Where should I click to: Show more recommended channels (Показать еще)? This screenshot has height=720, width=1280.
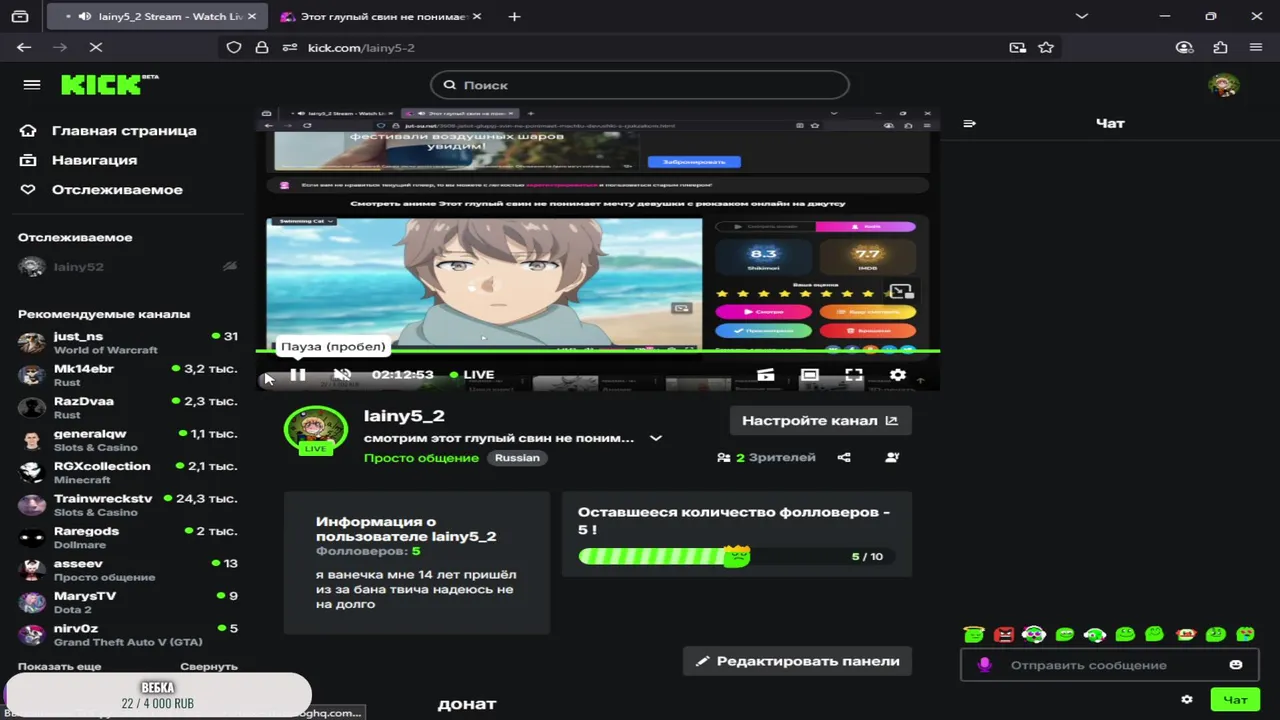59,666
